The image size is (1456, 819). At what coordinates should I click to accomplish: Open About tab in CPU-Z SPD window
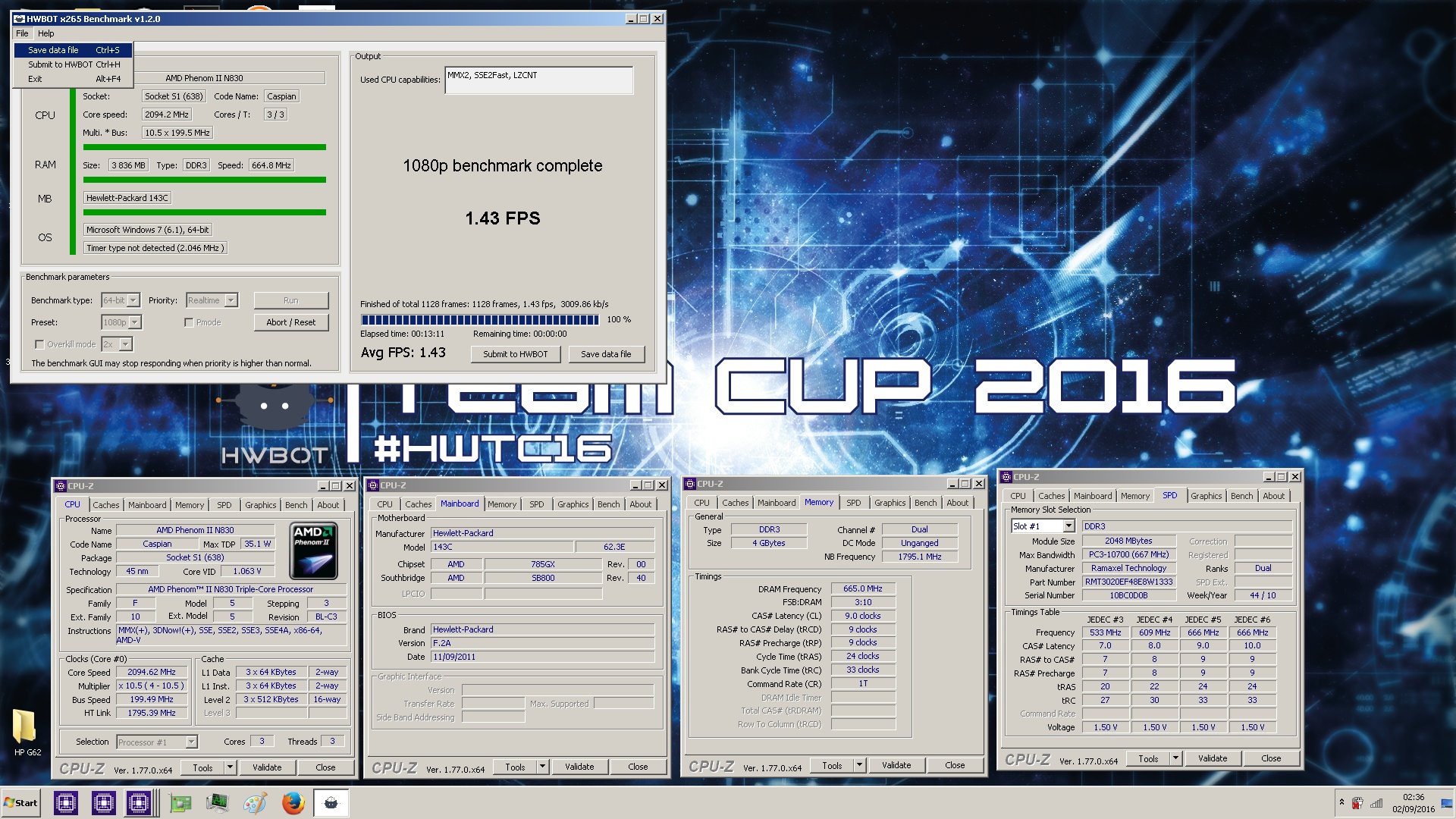click(x=1274, y=496)
